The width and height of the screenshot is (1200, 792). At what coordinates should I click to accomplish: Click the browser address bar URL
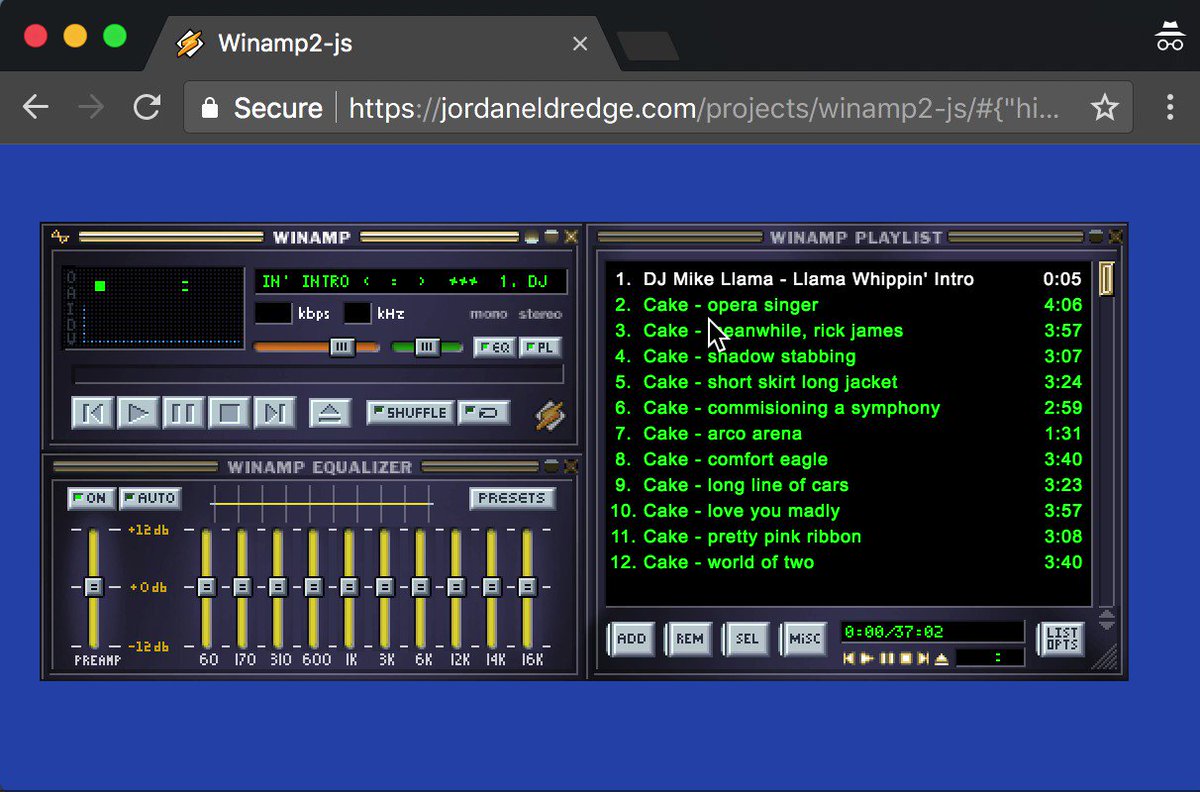(704, 108)
